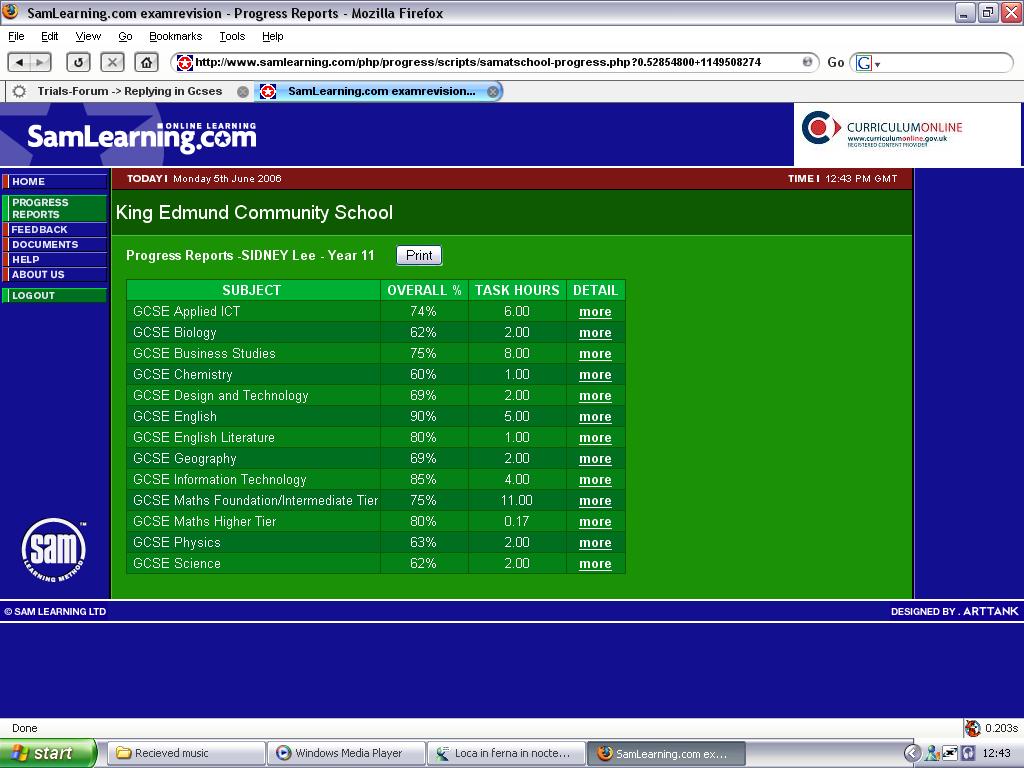
Task: Click the small go icon inside the address bar
Action: [807, 62]
